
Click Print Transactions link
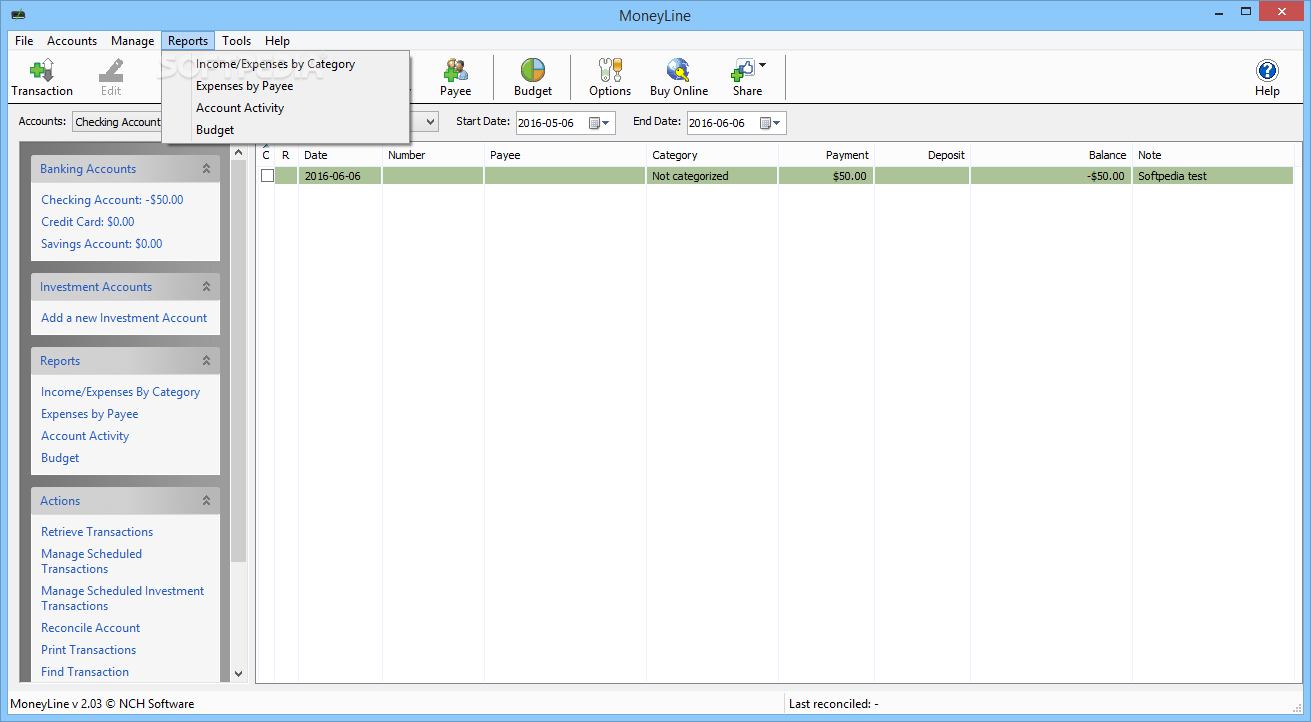[88, 650]
